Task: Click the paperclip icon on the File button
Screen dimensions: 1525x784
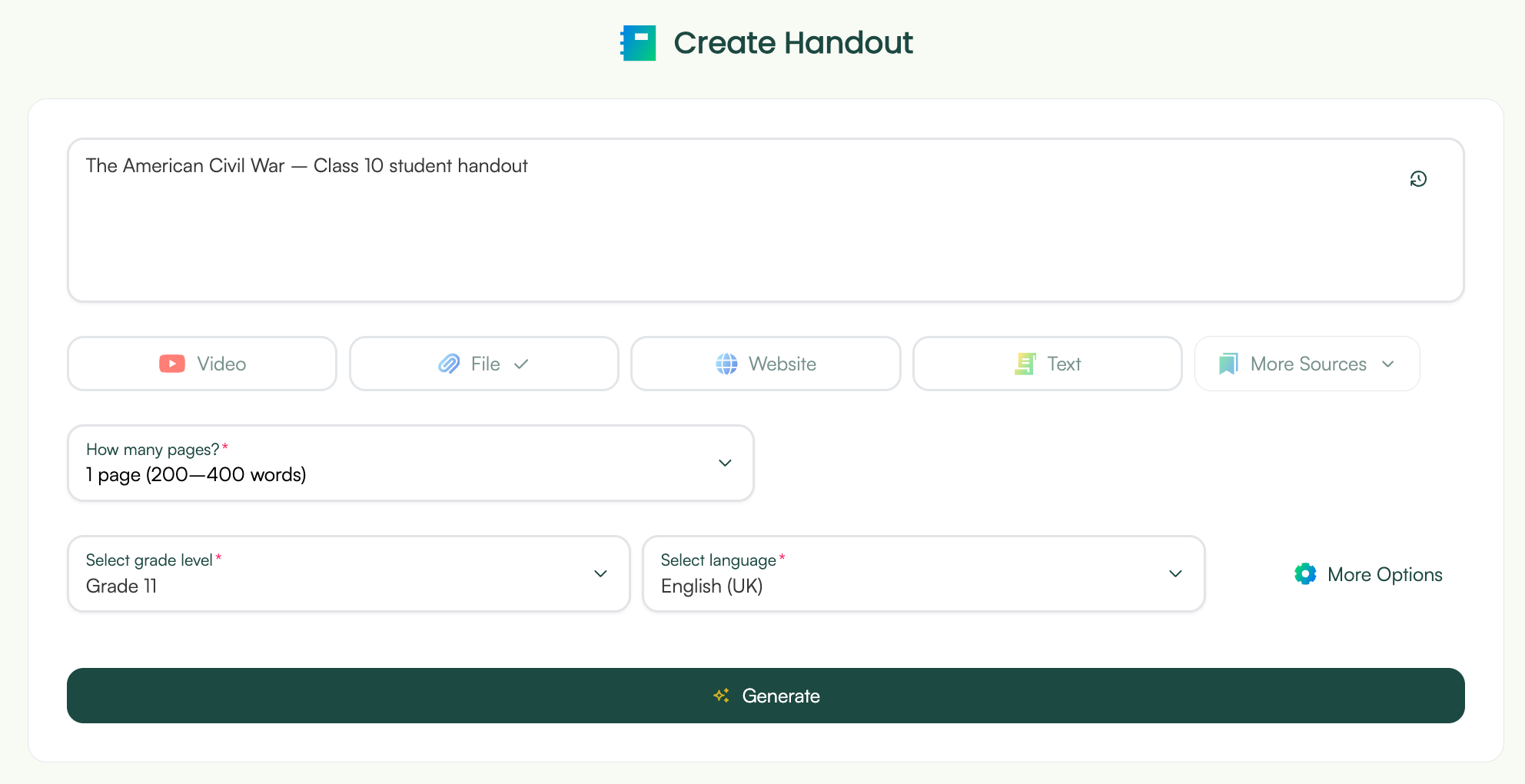Action: coord(450,364)
